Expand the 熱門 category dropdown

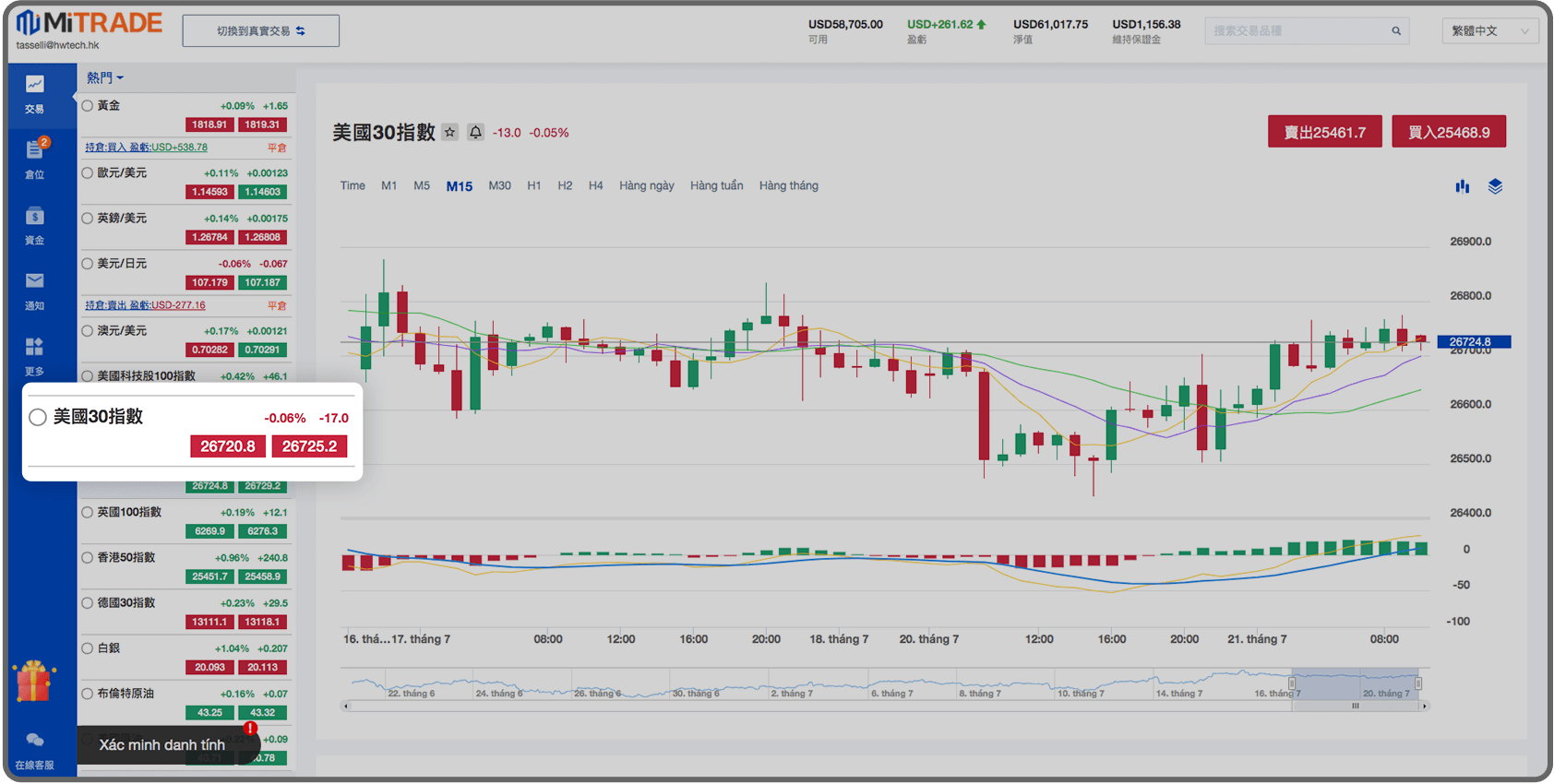pyautogui.click(x=104, y=78)
